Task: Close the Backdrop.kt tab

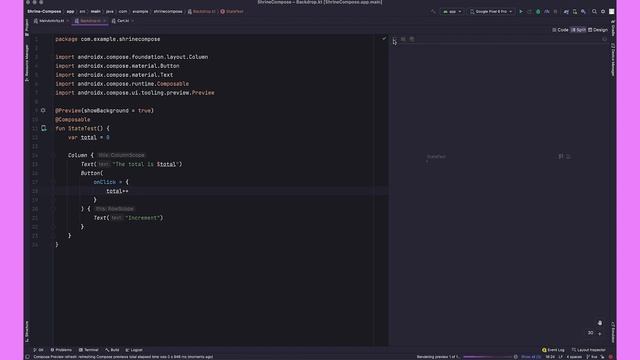Action: point(104,21)
